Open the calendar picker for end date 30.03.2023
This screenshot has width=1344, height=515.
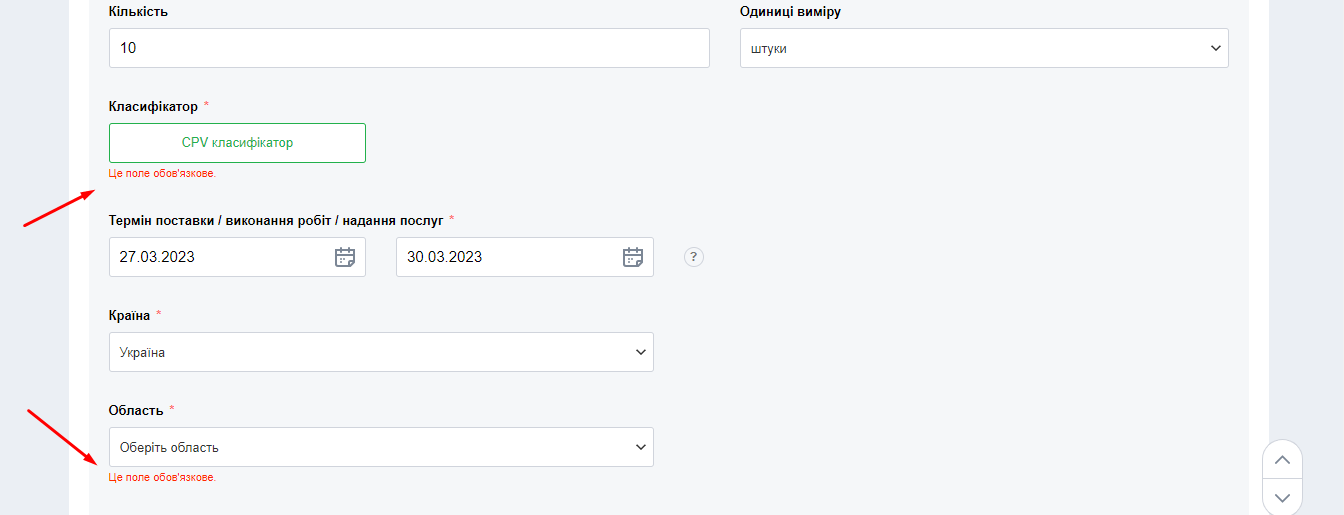(x=632, y=257)
